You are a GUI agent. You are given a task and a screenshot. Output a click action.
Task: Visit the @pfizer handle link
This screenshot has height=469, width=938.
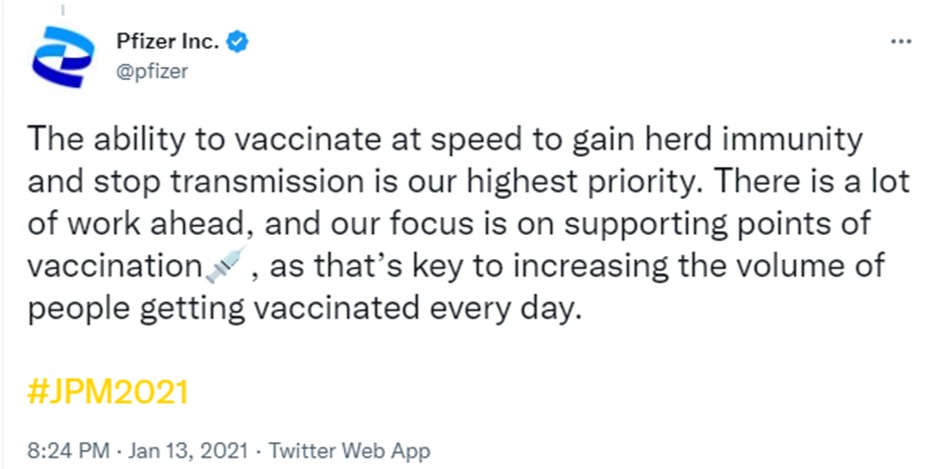[153, 72]
